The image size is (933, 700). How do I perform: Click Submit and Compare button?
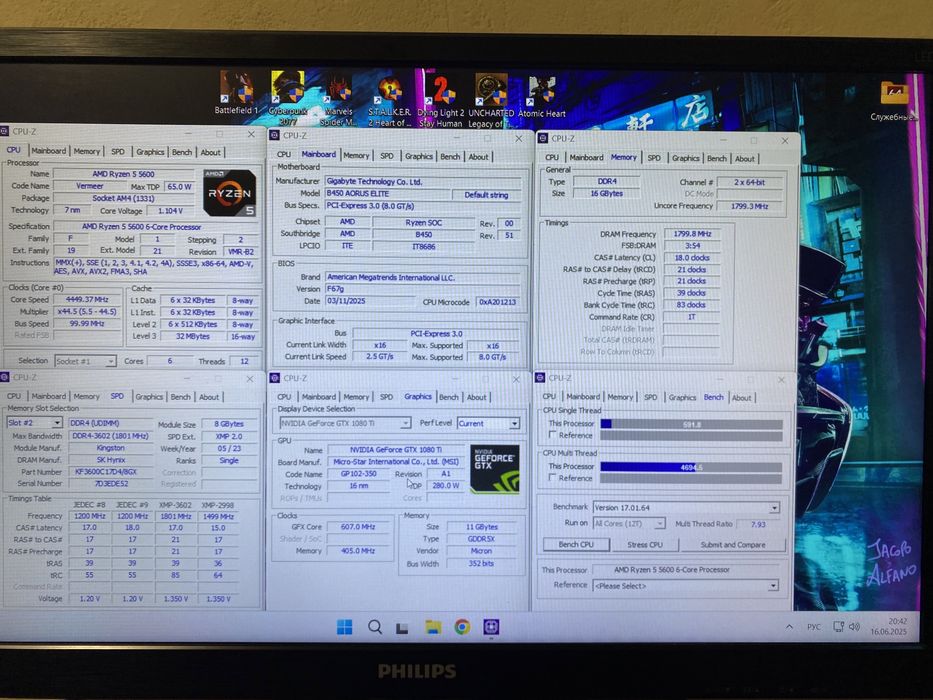733,545
